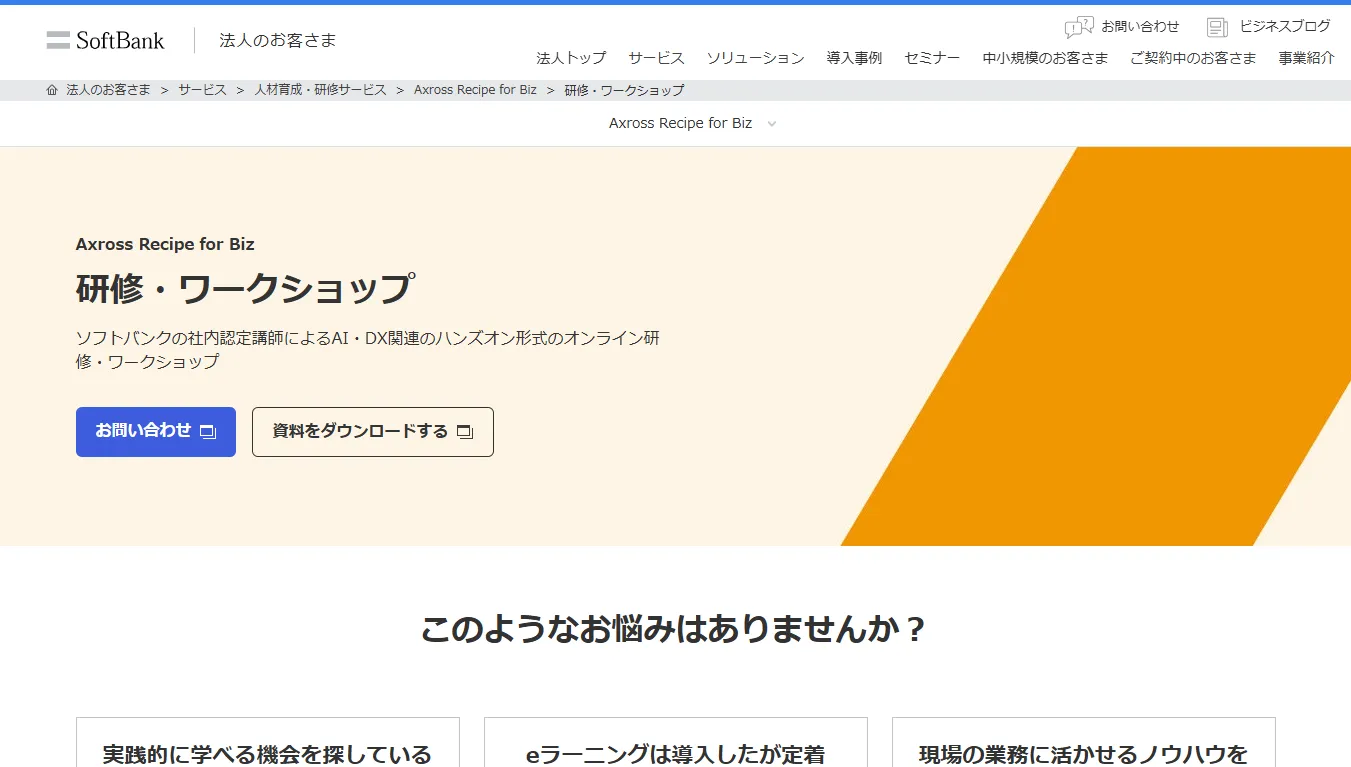Viewport: 1351px width, 767px height.
Task: Click the external-link icon on the blue お問い合わせ button
Action: 207,431
